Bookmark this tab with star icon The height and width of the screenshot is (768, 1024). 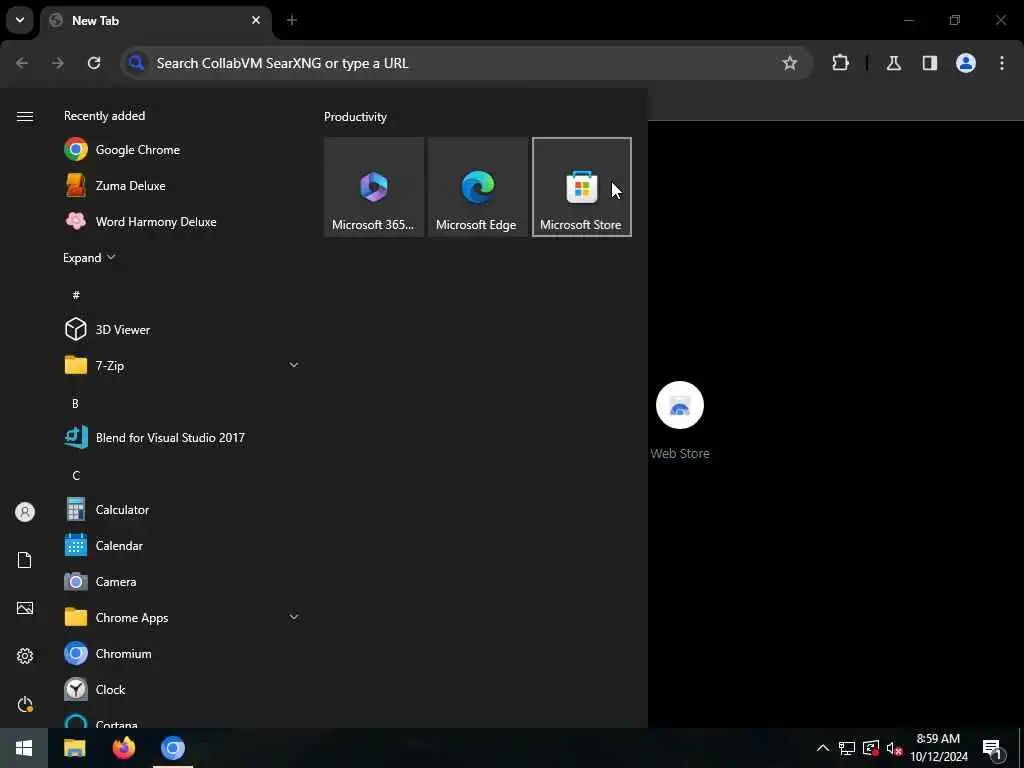790,63
